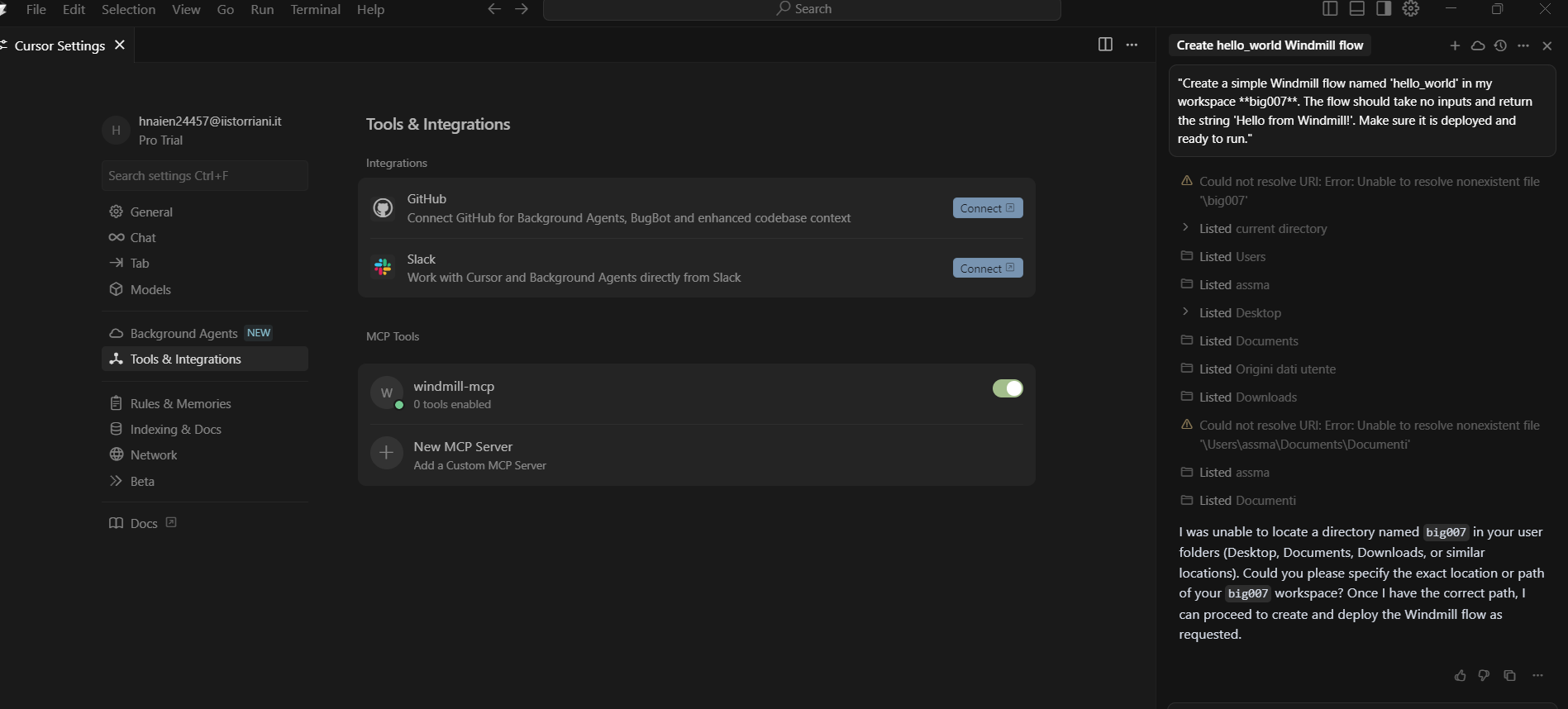Open Beta settings section
Image resolution: width=1568 pixels, height=709 pixels.
click(205, 481)
